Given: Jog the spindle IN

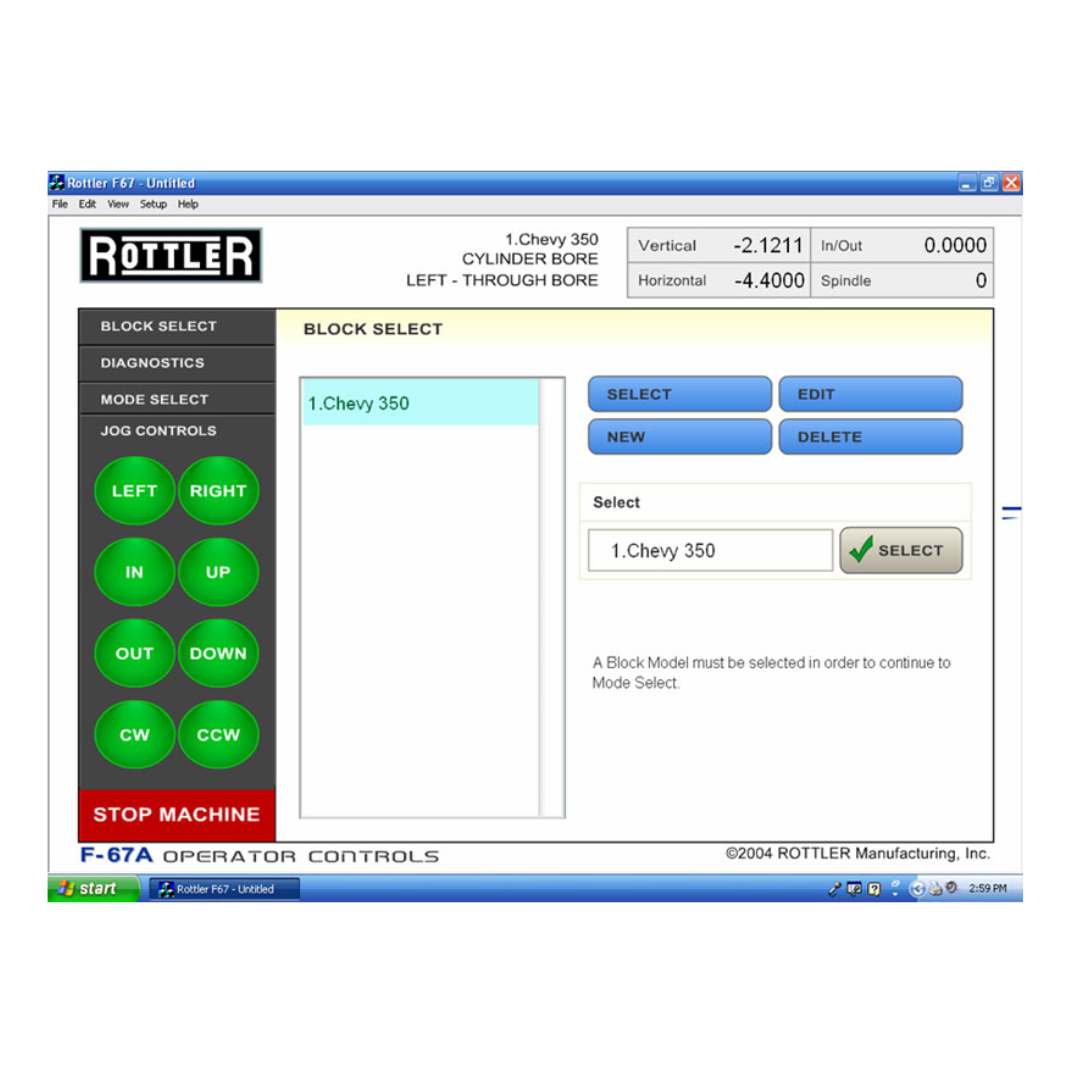Looking at the screenshot, I should click(134, 573).
